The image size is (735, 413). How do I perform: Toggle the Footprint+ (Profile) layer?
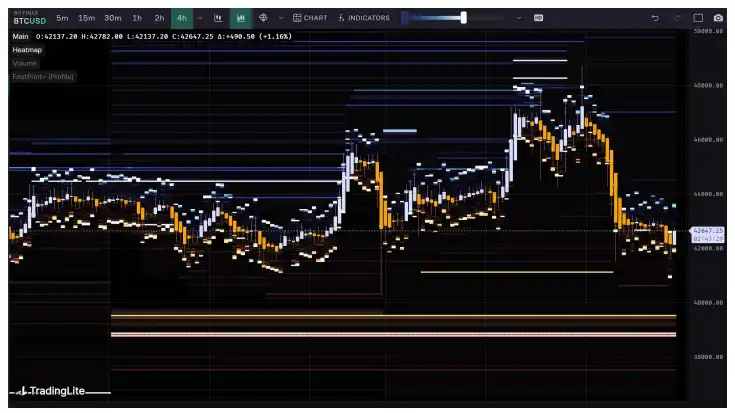43,76
